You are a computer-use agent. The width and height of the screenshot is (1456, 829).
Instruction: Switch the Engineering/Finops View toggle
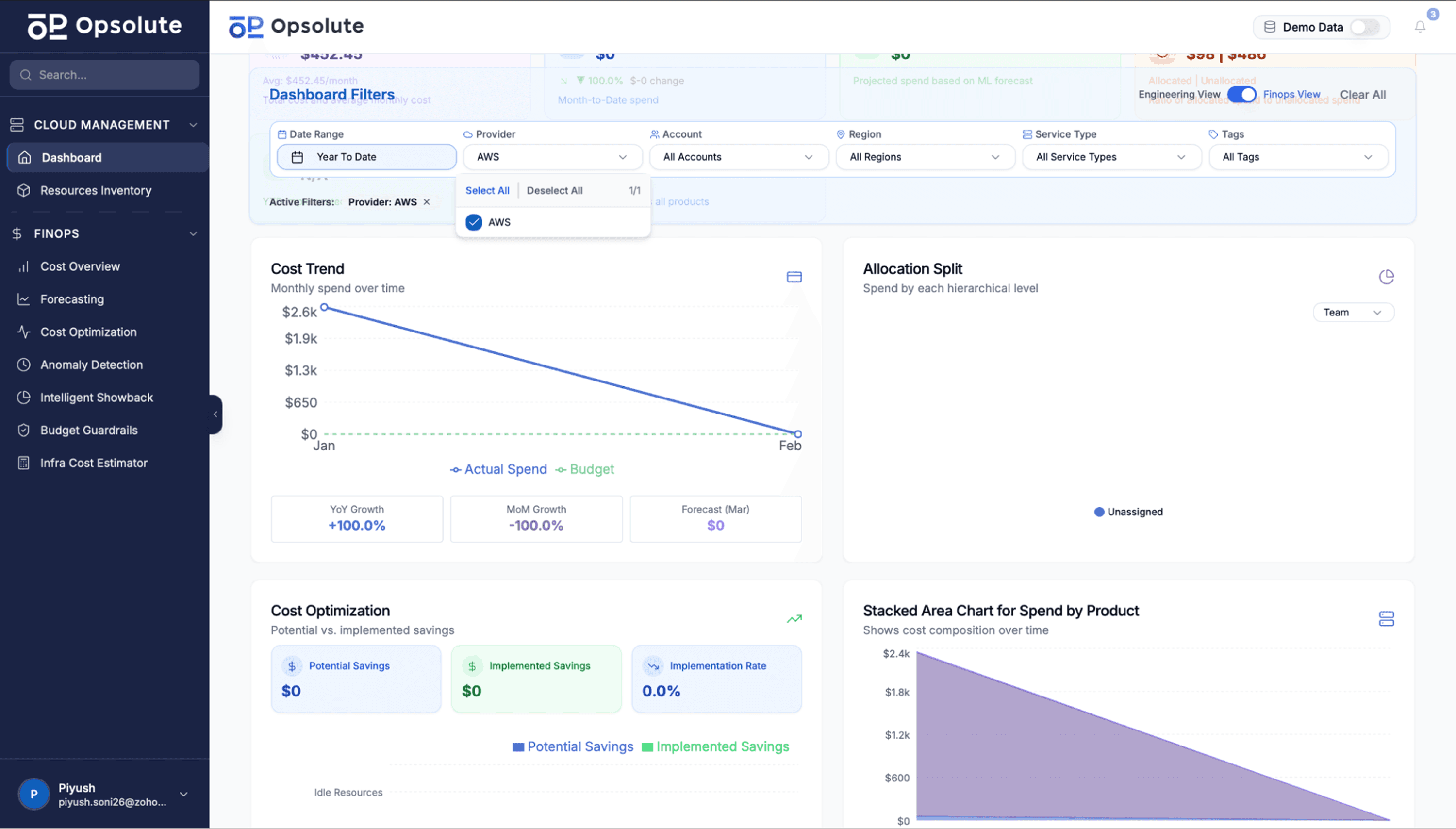(1241, 95)
